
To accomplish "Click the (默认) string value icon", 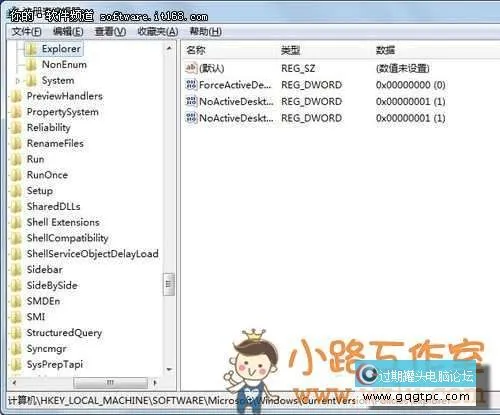I will point(191,68).
